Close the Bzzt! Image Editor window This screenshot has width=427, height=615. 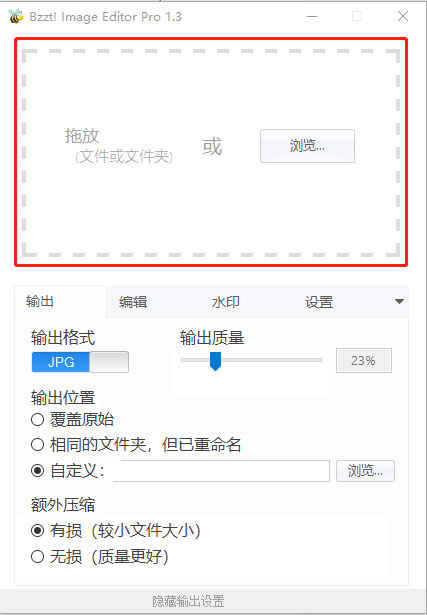tap(403, 16)
